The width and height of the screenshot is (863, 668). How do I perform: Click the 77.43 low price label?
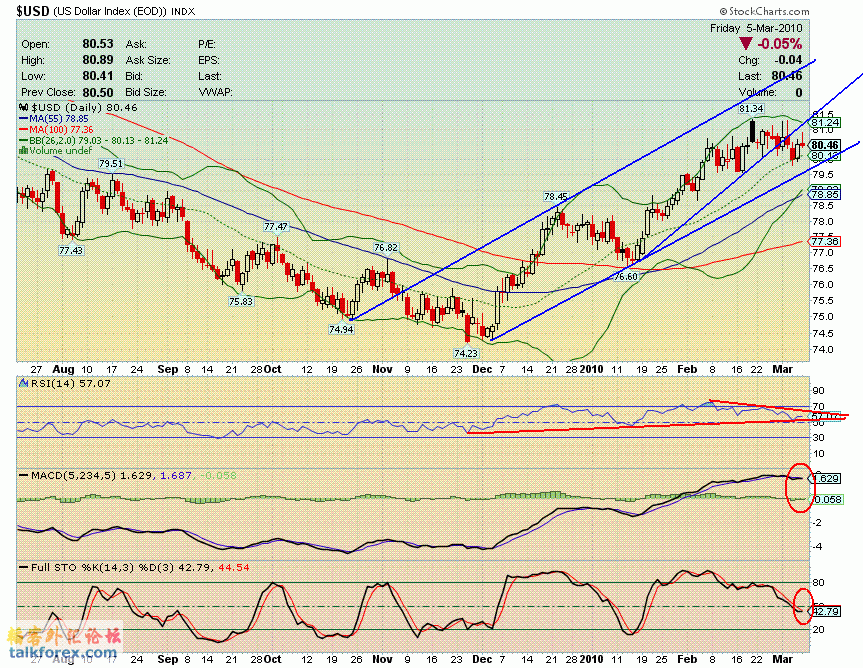pos(71,250)
